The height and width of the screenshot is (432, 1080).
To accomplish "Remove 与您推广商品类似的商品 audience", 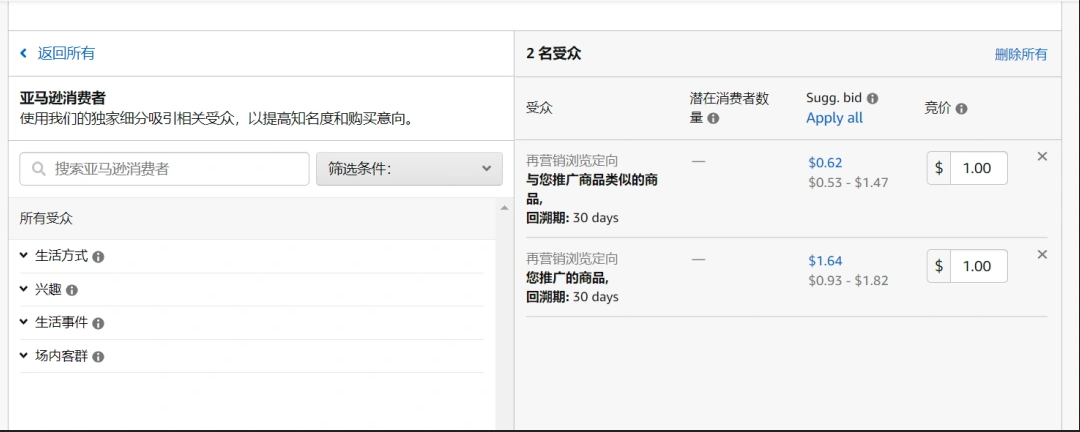I will pyautogui.click(x=1042, y=156).
